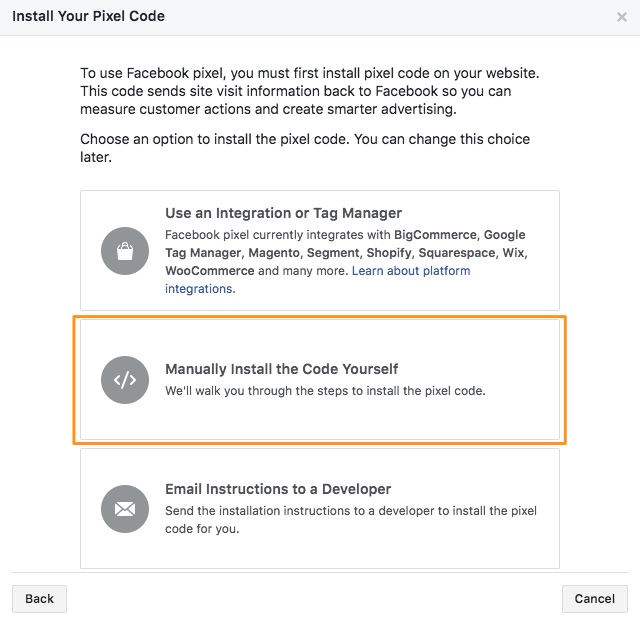Click the We'll walk you through text
The height and width of the screenshot is (619, 640).
coord(325,391)
